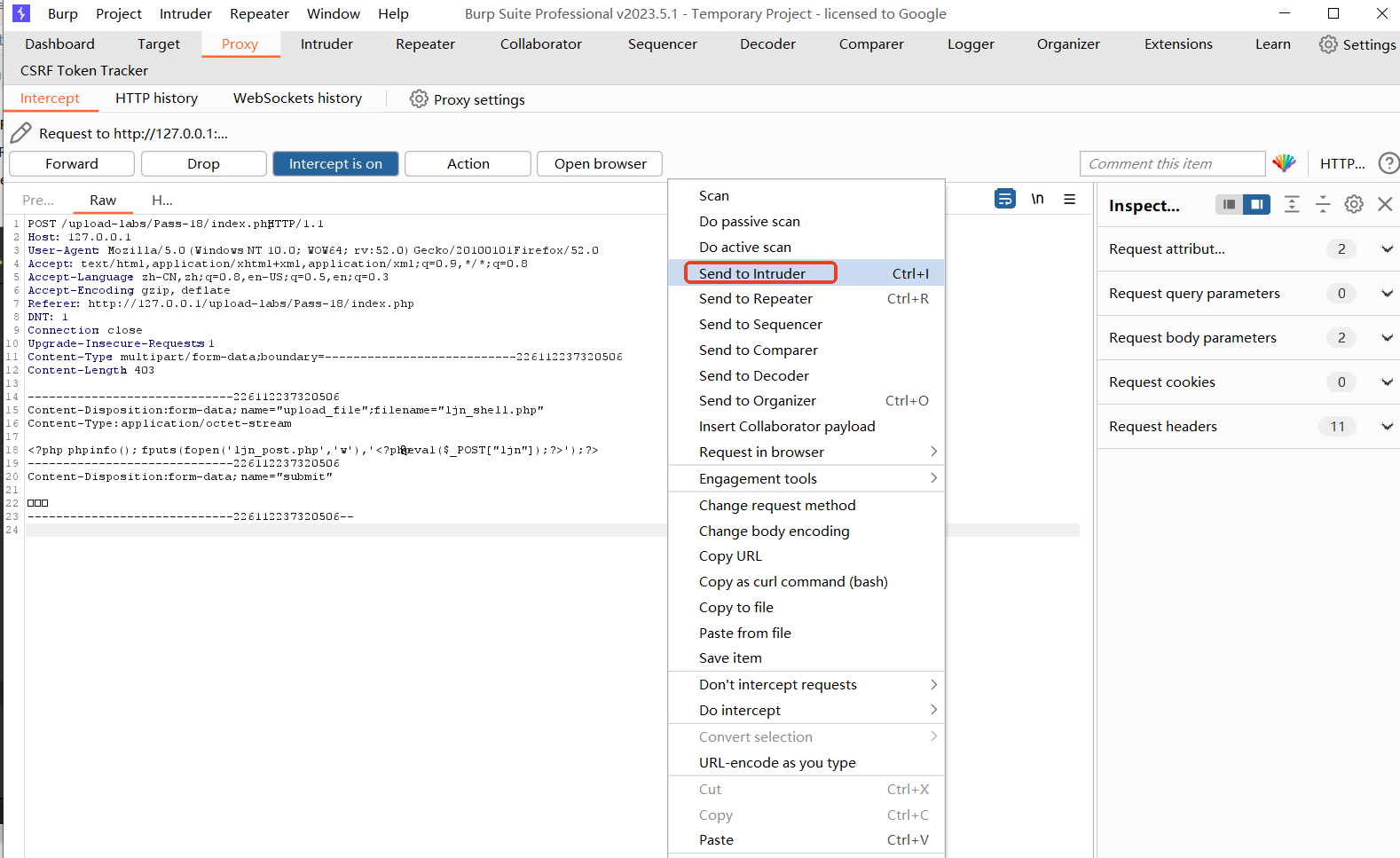Click the Forward button

[72, 164]
